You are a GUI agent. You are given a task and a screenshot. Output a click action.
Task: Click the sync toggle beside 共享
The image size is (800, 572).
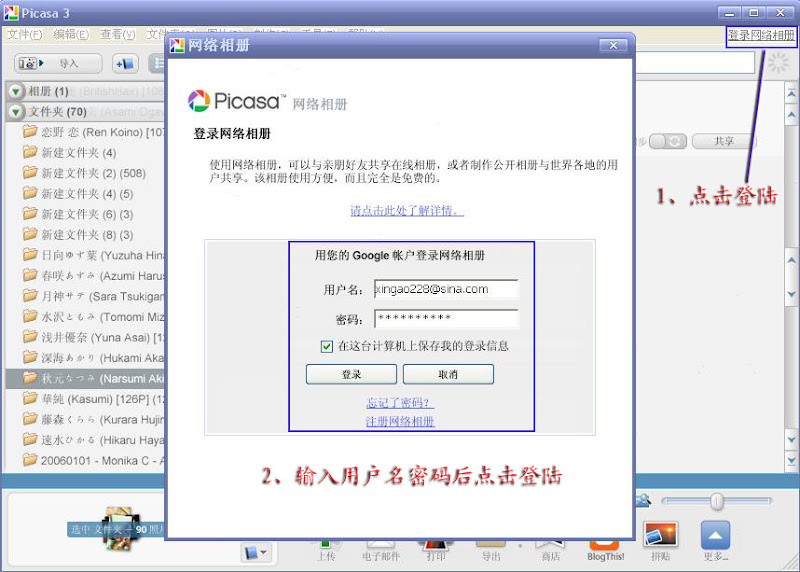pos(667,141)
